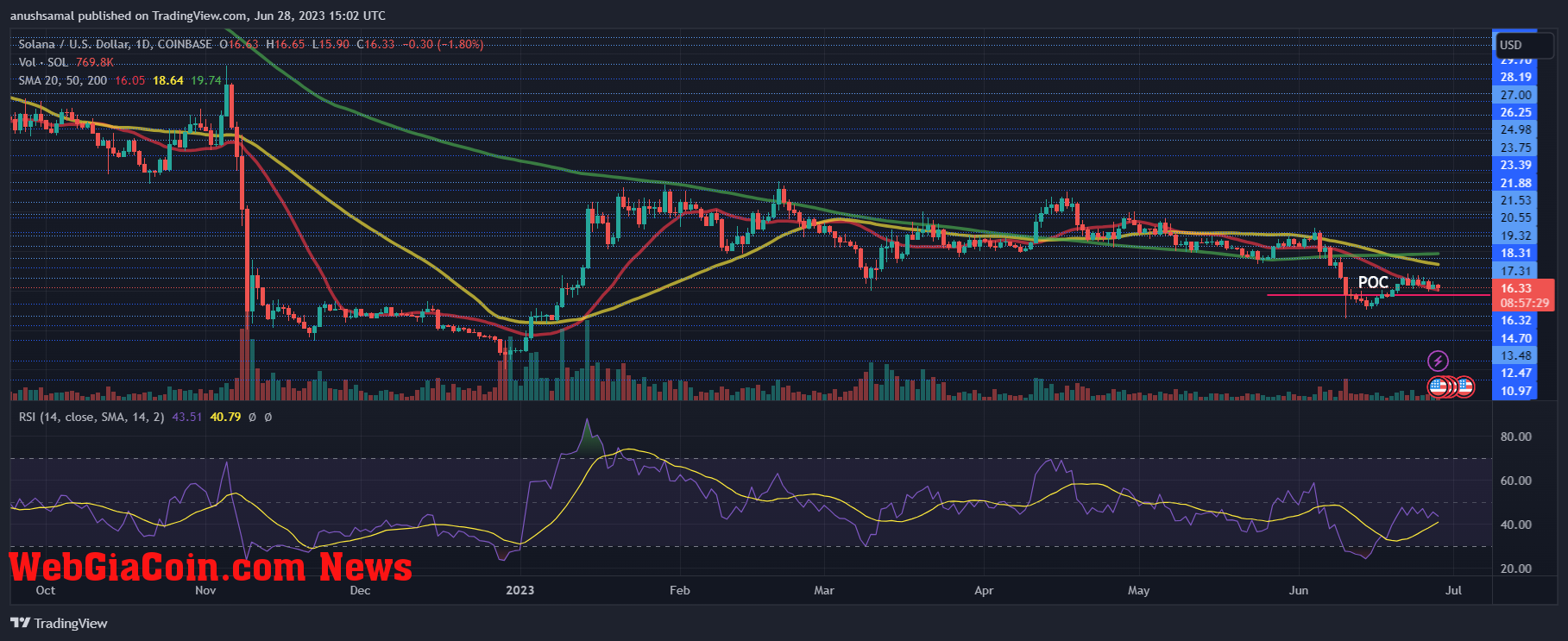Viewport: 1568px width, 641px height.
Task: Click the Feb label on time axis
Action: (680, 590)
